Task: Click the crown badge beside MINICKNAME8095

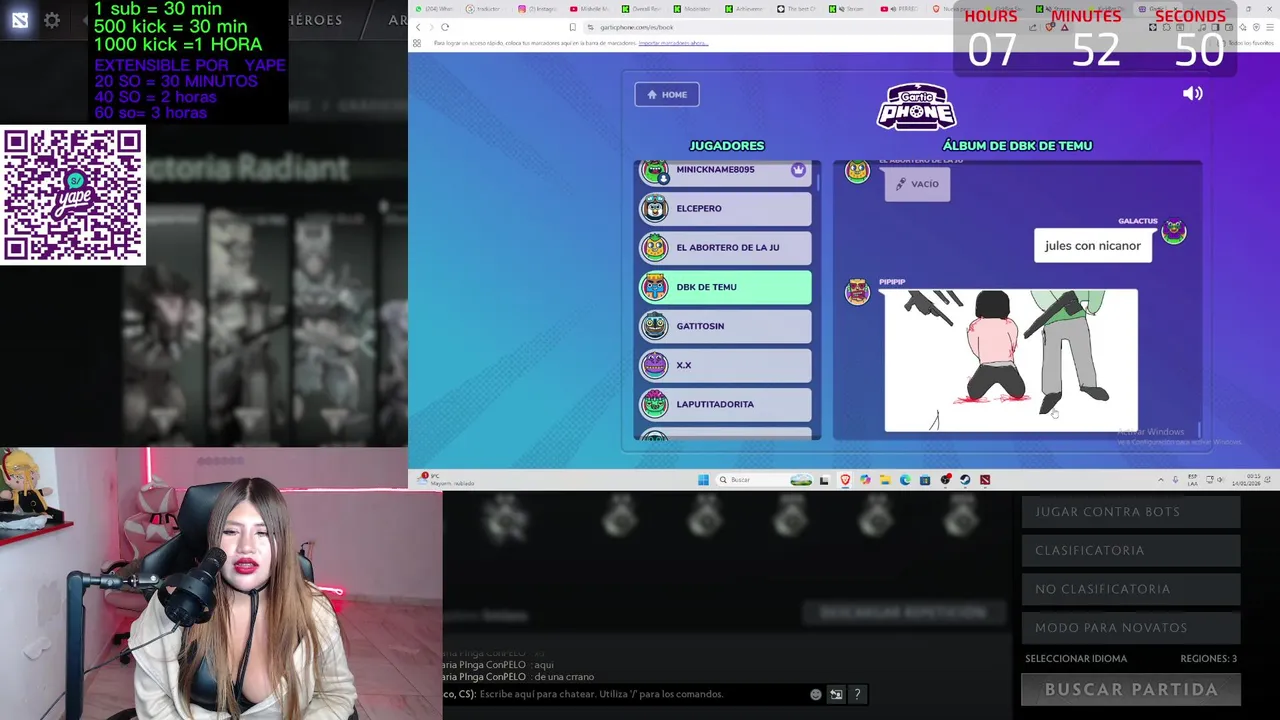Action: (798, 170)
